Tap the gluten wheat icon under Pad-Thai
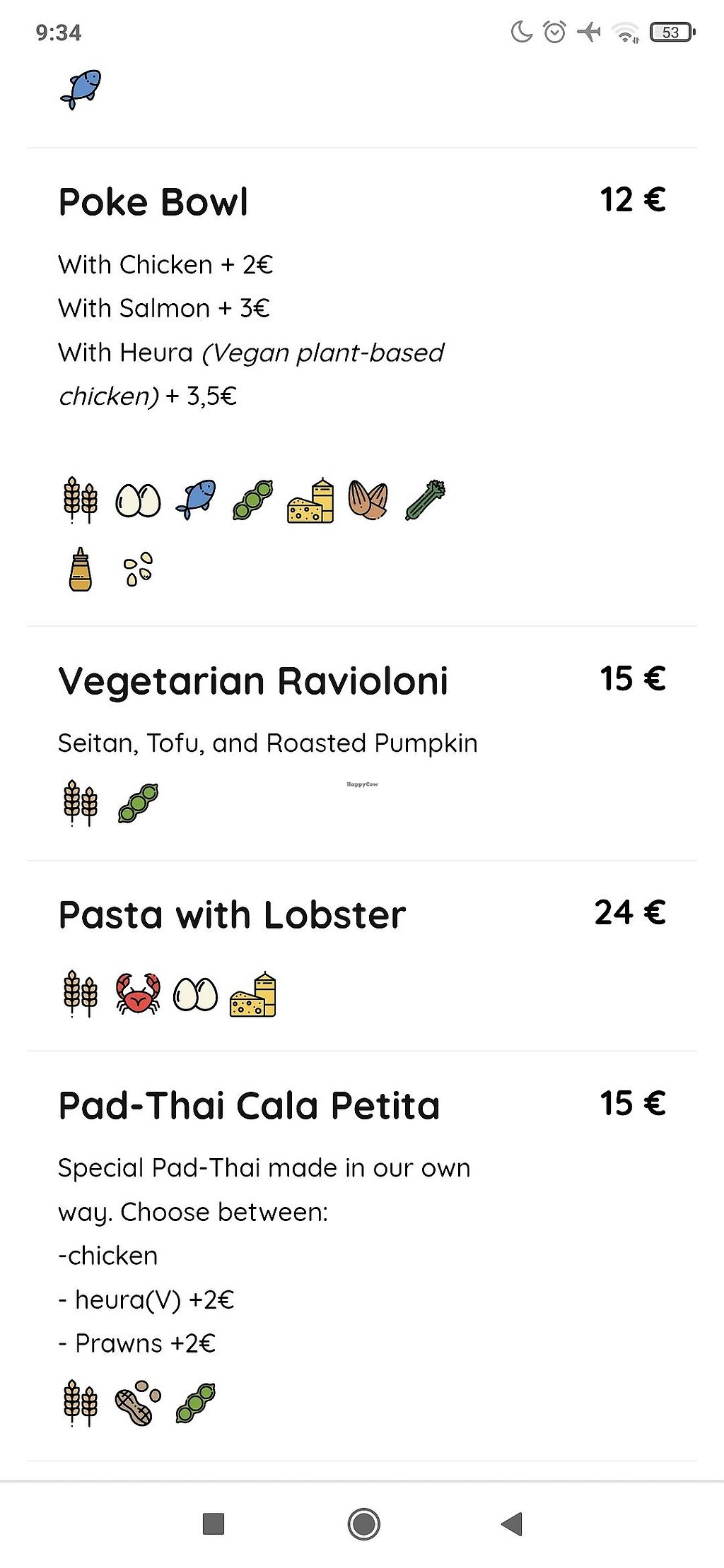Viewport: 724px width, 1568px height. coord(81,1403)
